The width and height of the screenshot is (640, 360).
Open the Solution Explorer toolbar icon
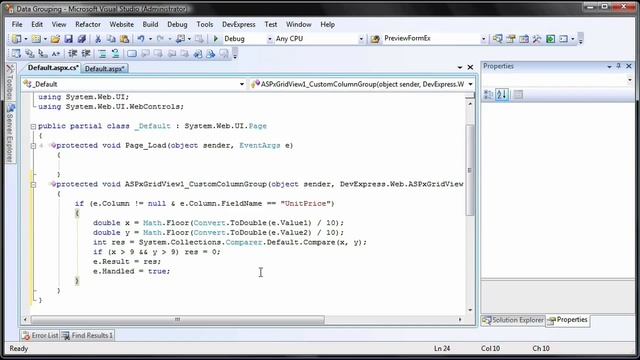pyautogui.click(x=498, y=39)
